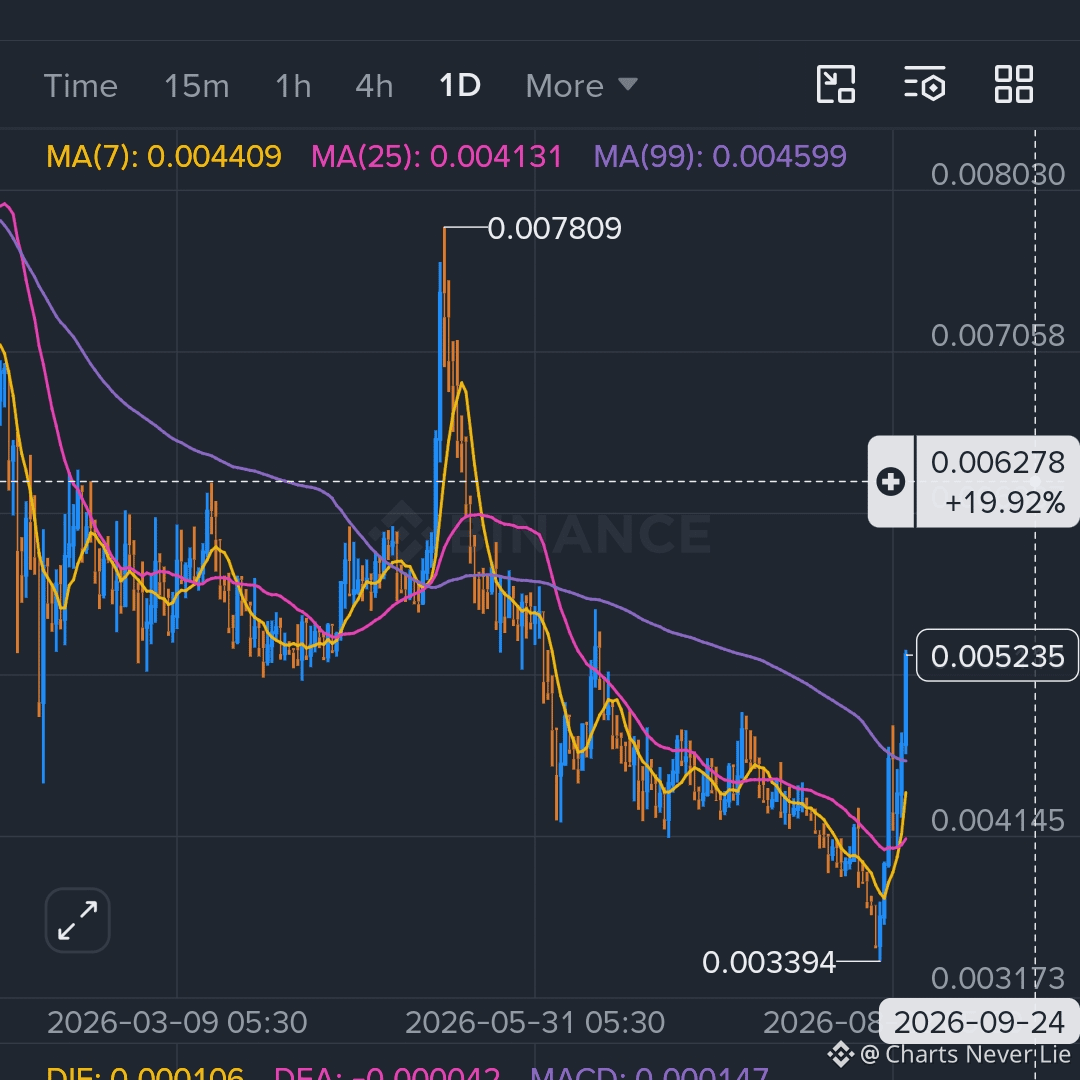Open the chart indicator settings icon
Image resolution: width=1080 pixels, height=1080 pixels.
[x=924, y=84]
